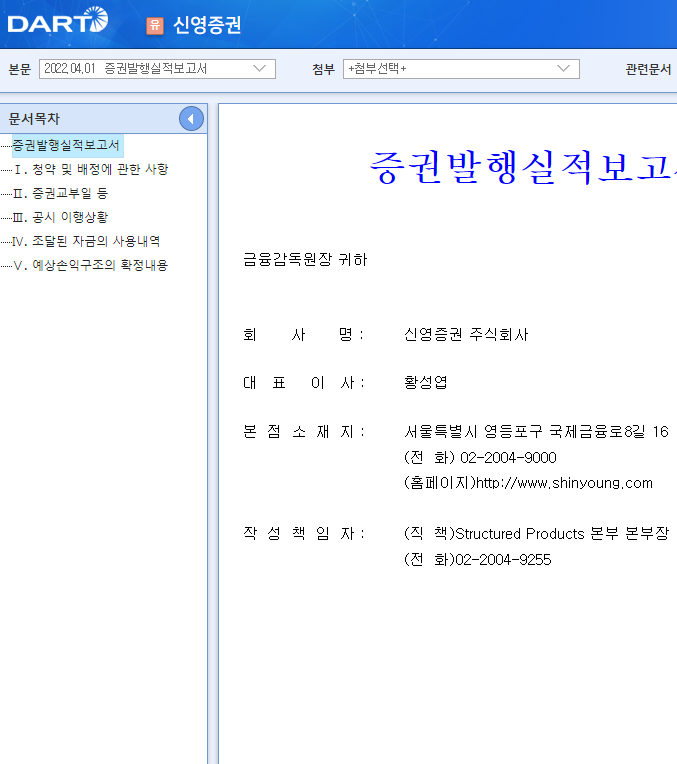Click the address 서울특별시 영등포구 국제금융로8길 16
The image size is (677, 764).
pos(536,431)
